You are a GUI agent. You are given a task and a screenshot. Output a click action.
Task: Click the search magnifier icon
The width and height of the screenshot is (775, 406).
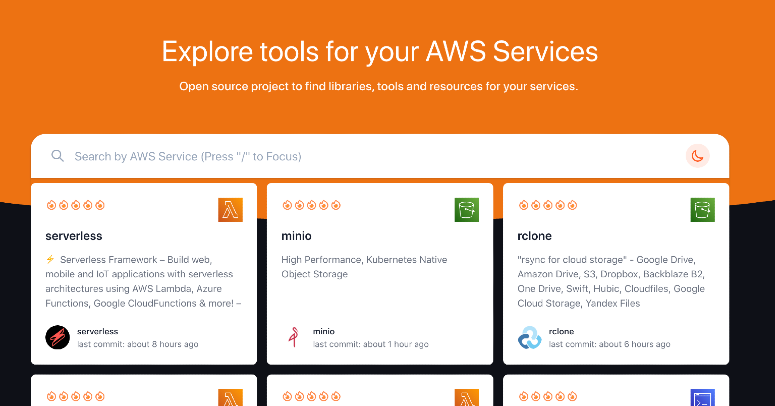pyautogui.click(x=57, y=156)
